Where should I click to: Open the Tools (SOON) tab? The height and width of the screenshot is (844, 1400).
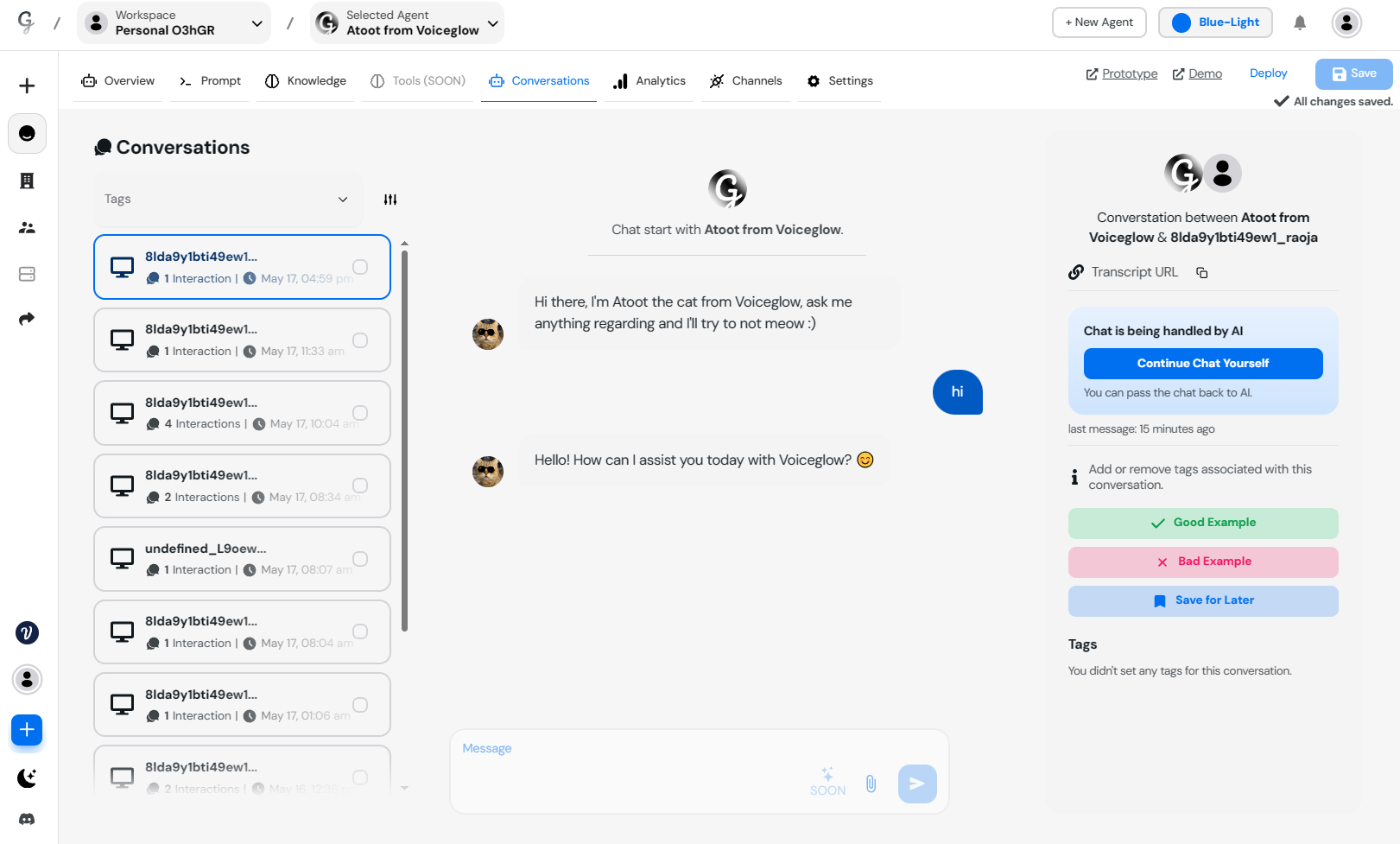(x=418, y=81)
